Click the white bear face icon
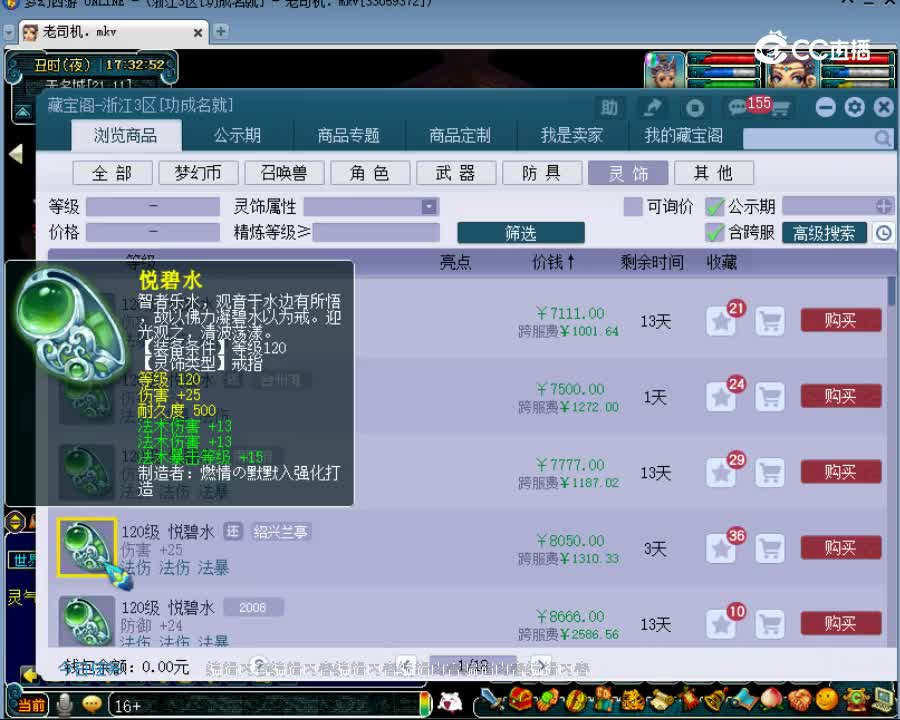 (x=451, y=702)
